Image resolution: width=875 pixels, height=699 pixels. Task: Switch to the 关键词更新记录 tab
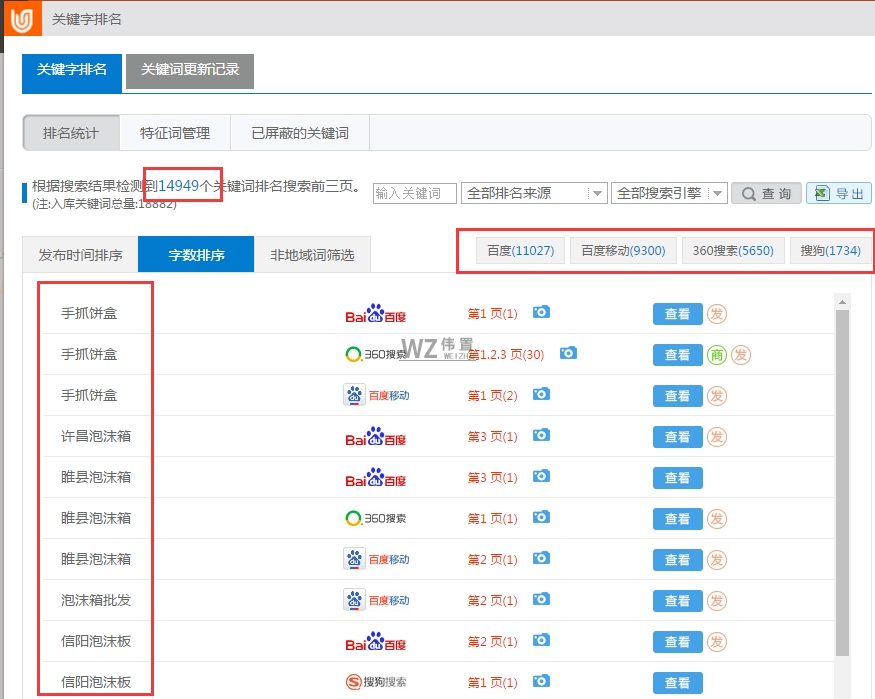tap(189, 71)
